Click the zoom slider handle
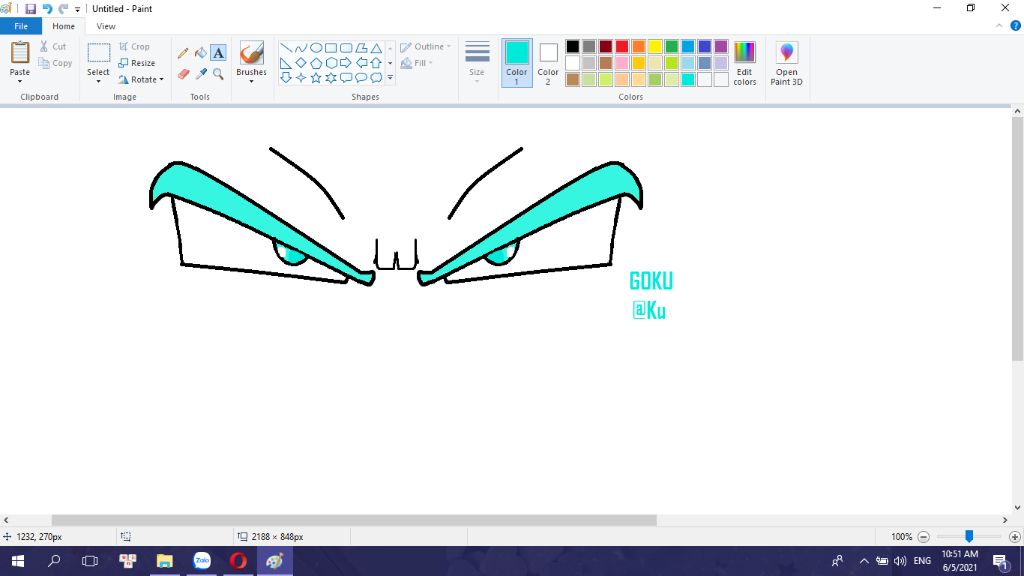 [x=969, y=536]
